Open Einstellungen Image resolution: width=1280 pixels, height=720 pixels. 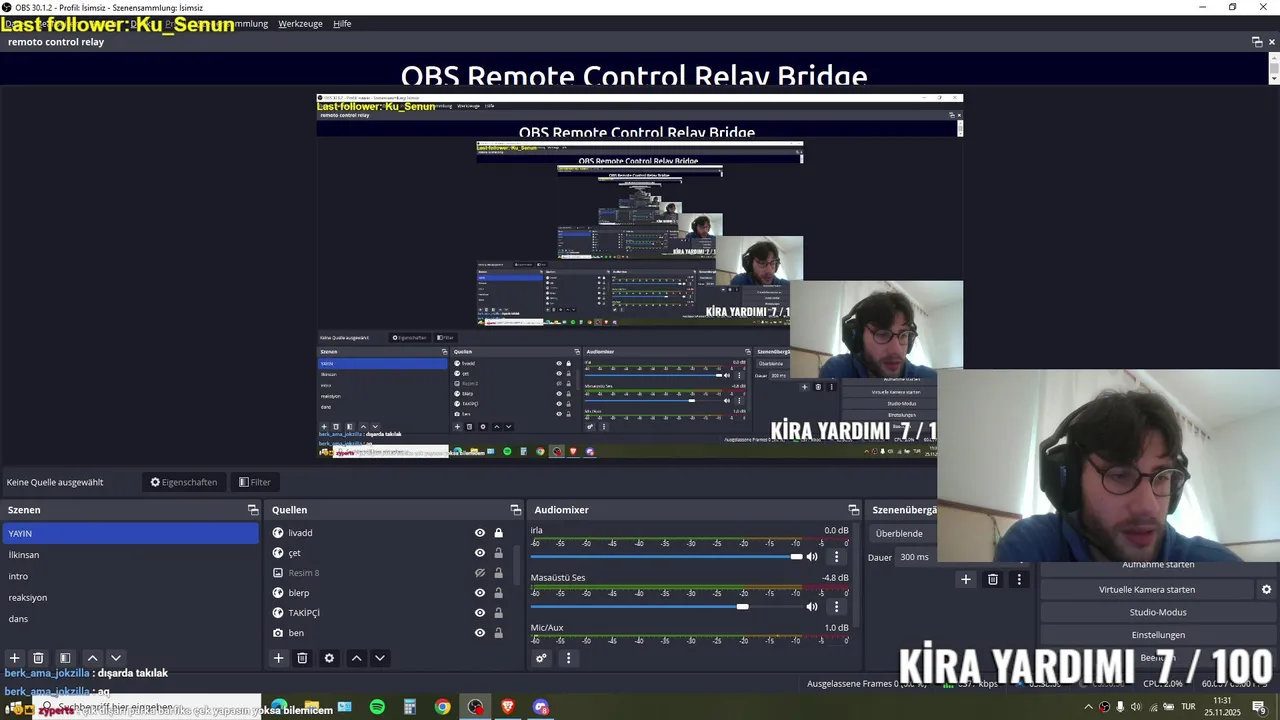click(1158, 635)
